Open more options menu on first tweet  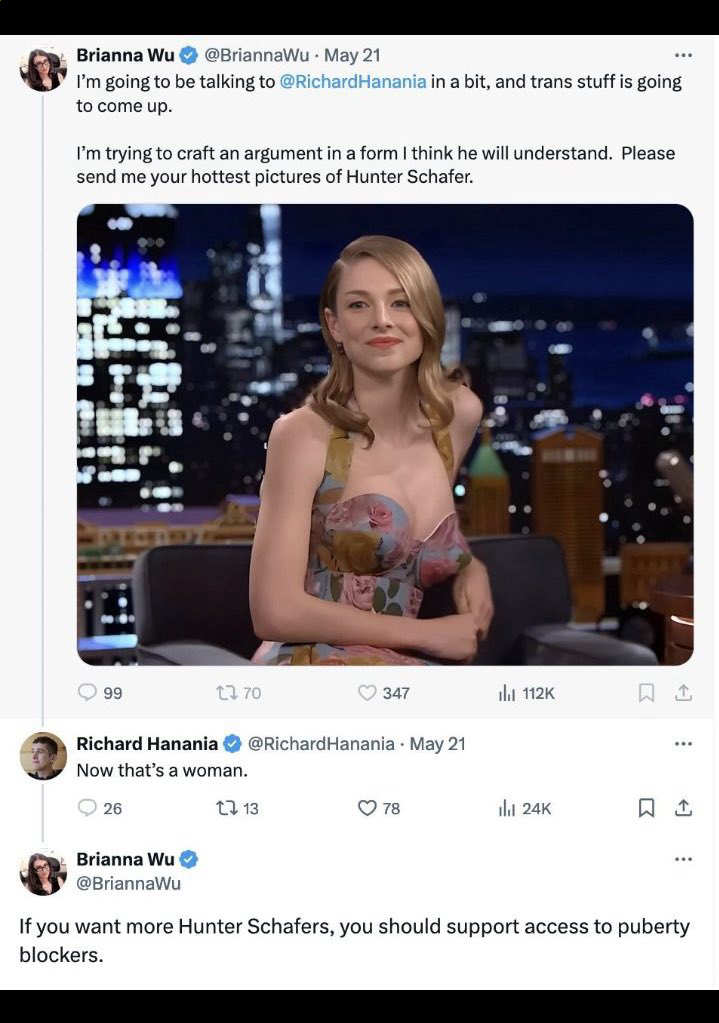coord(683,55)
